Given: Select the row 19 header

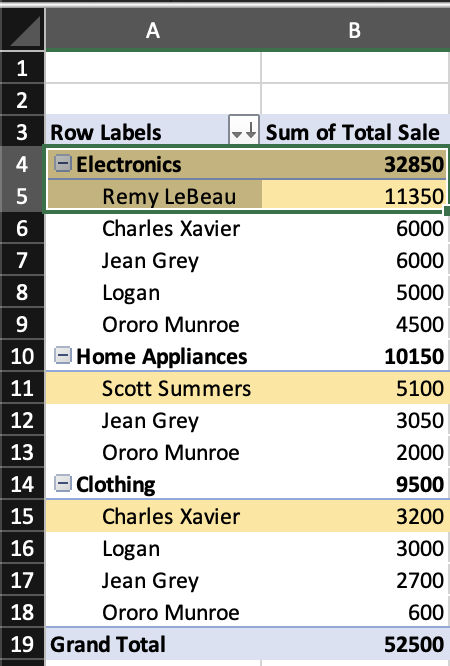Looking at the screenshot, I should [22, 644].
